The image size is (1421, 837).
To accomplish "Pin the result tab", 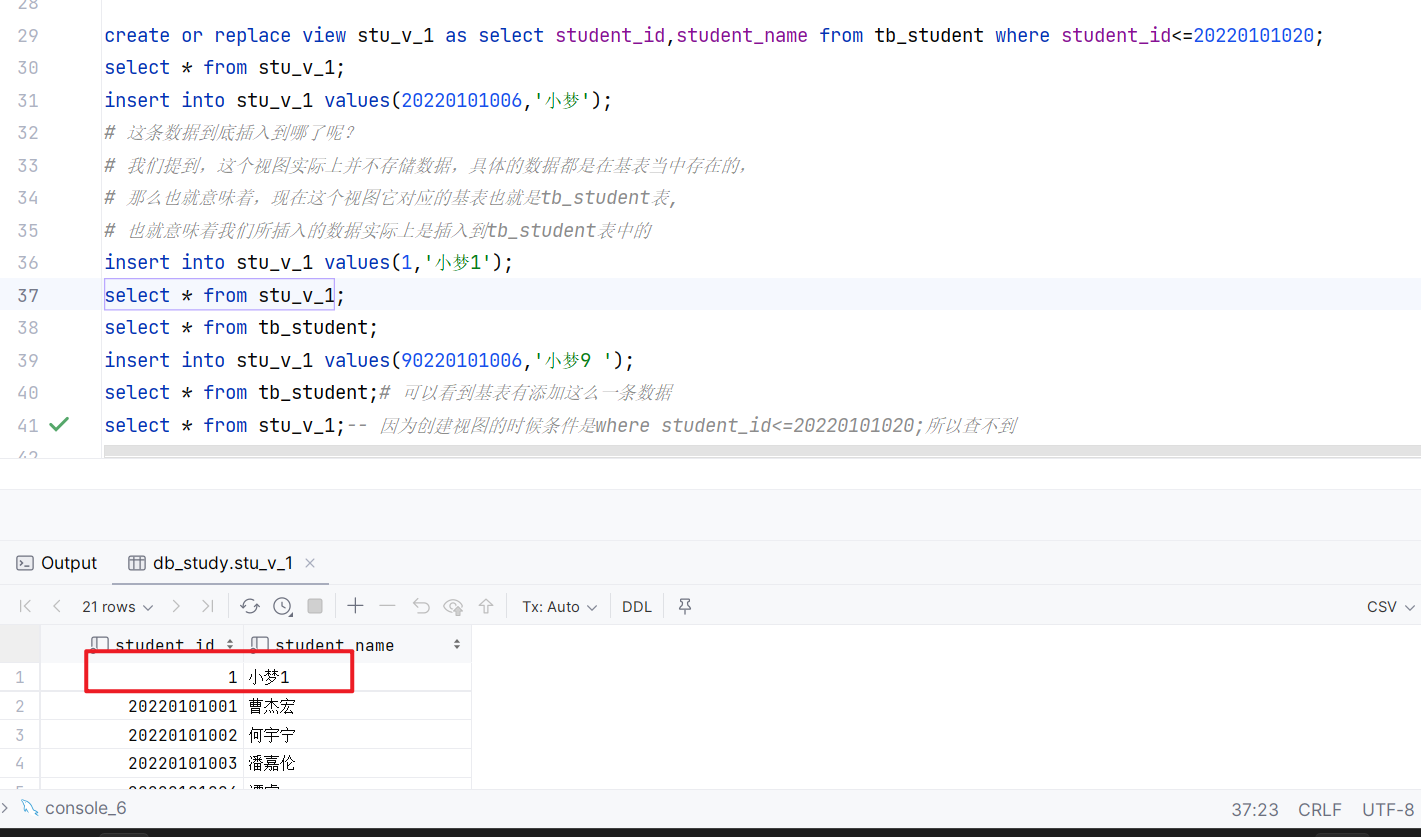I will point(685,606).
